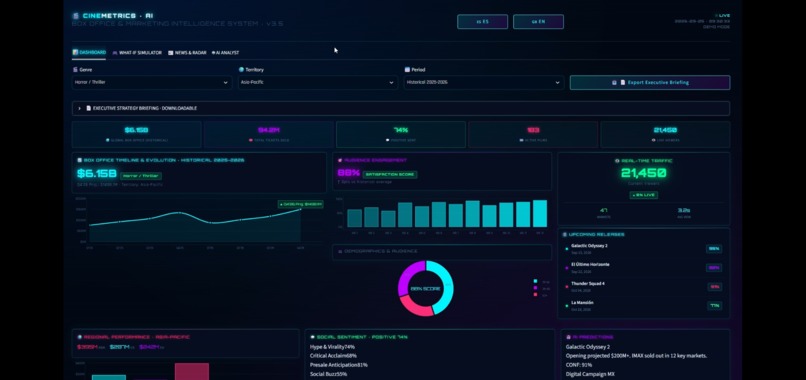Screen dimensions: 806x380
Task: Click the Dashboard tab icon
Action: [x=75, y=52]
